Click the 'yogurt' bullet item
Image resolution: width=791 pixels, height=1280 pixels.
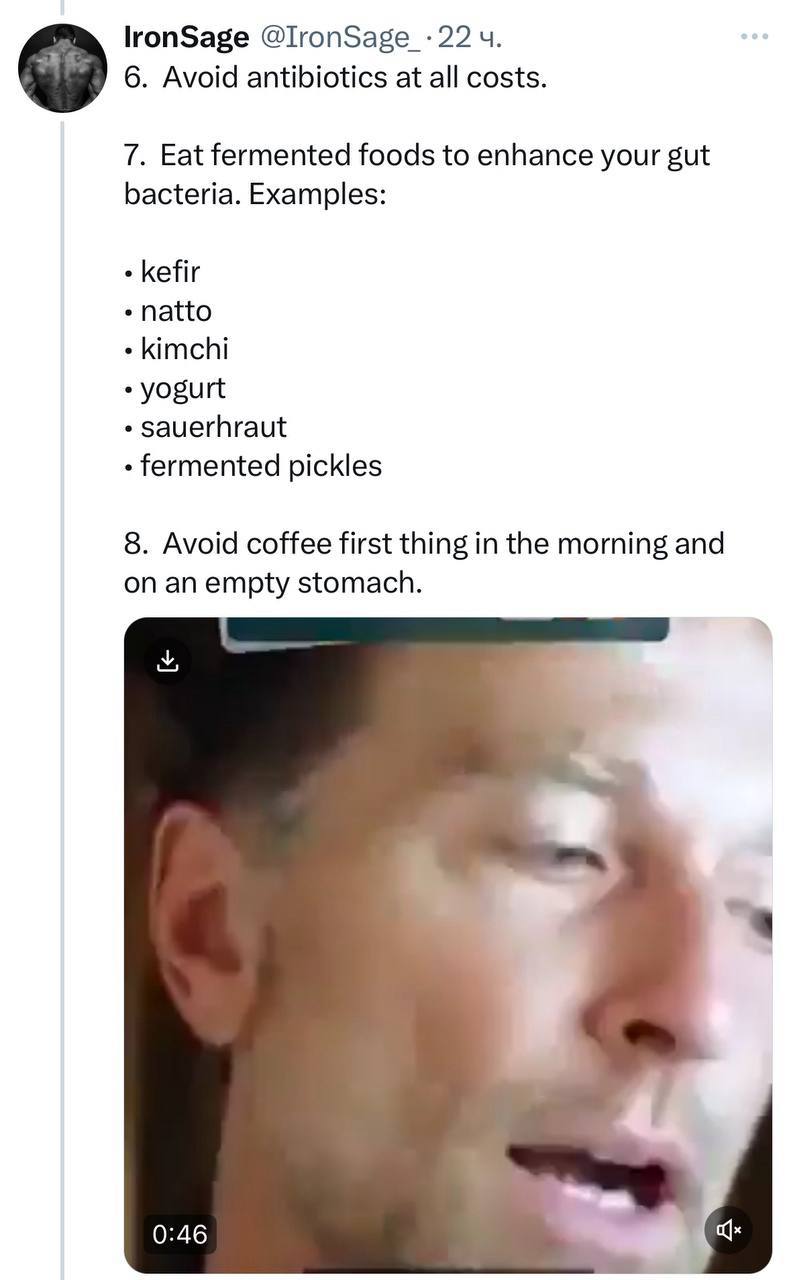click(183, 388)
